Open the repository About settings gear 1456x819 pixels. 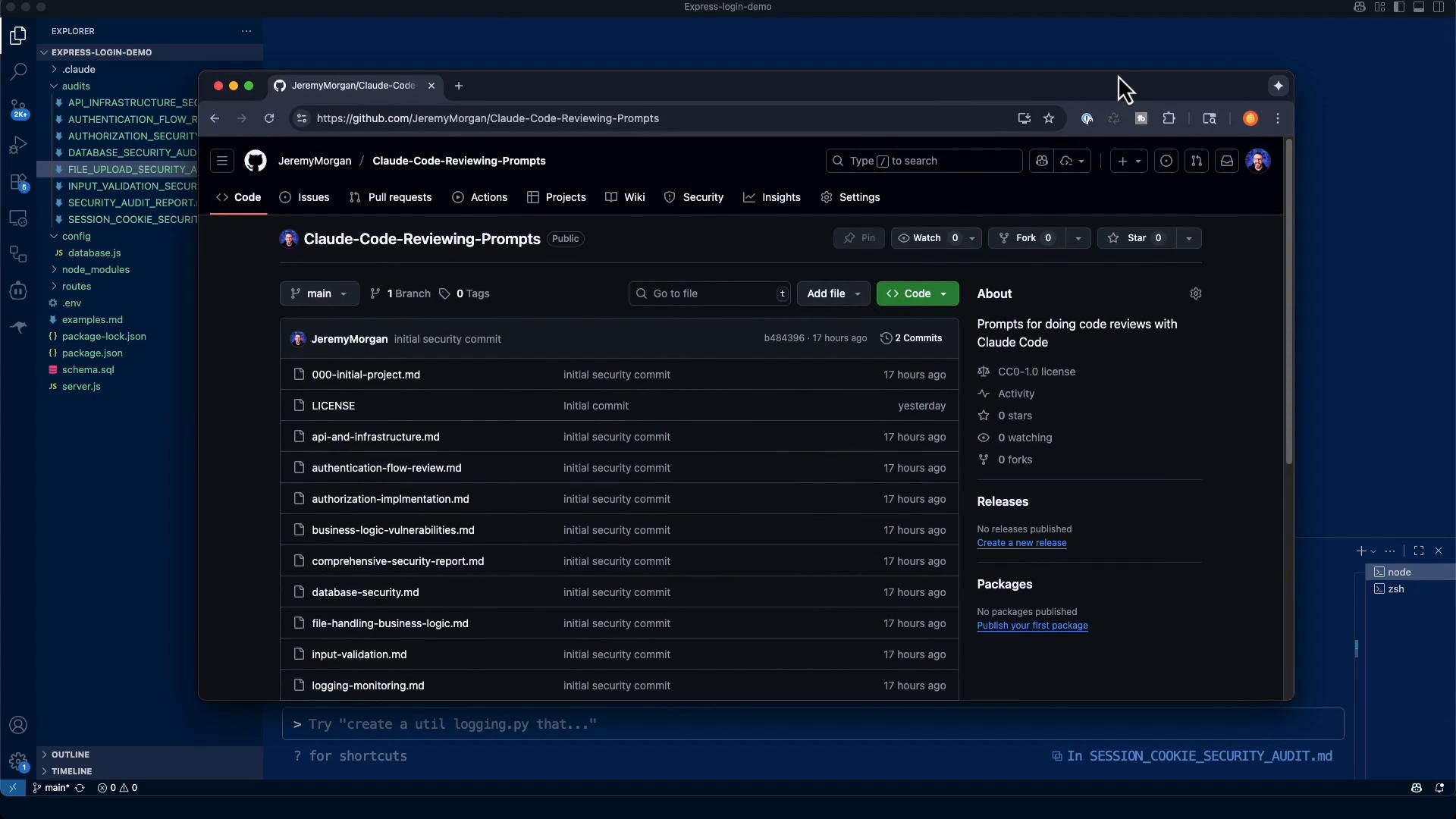[x=1196, y=293]
